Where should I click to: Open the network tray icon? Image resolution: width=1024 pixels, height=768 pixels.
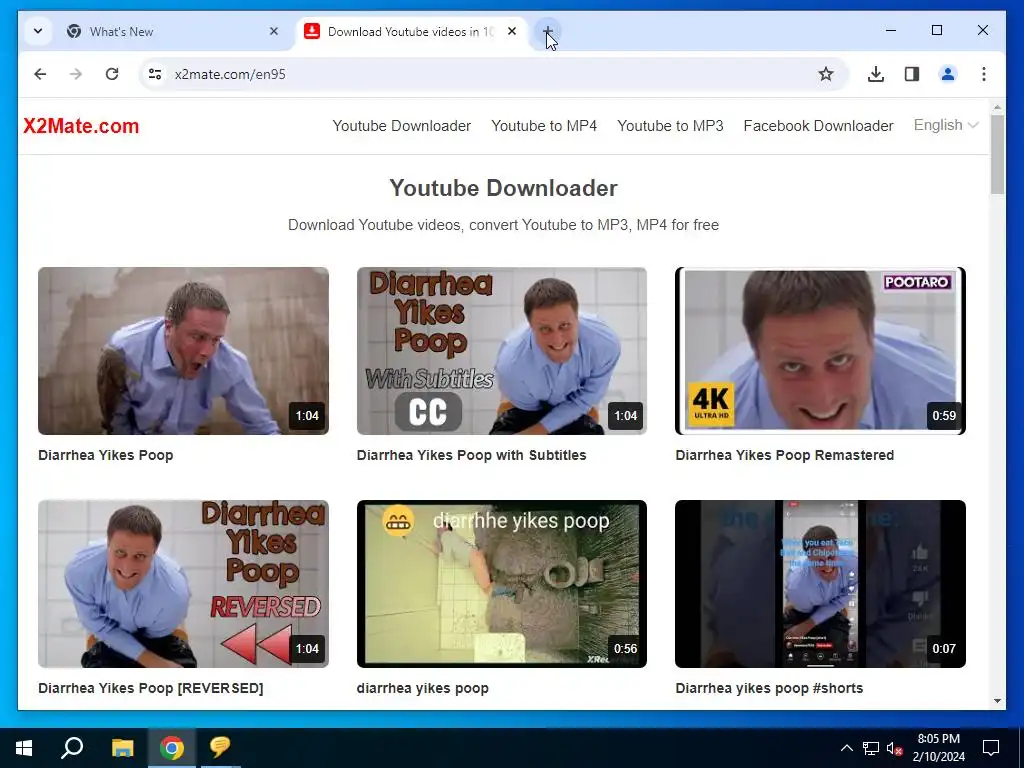[x=871, y=748]
